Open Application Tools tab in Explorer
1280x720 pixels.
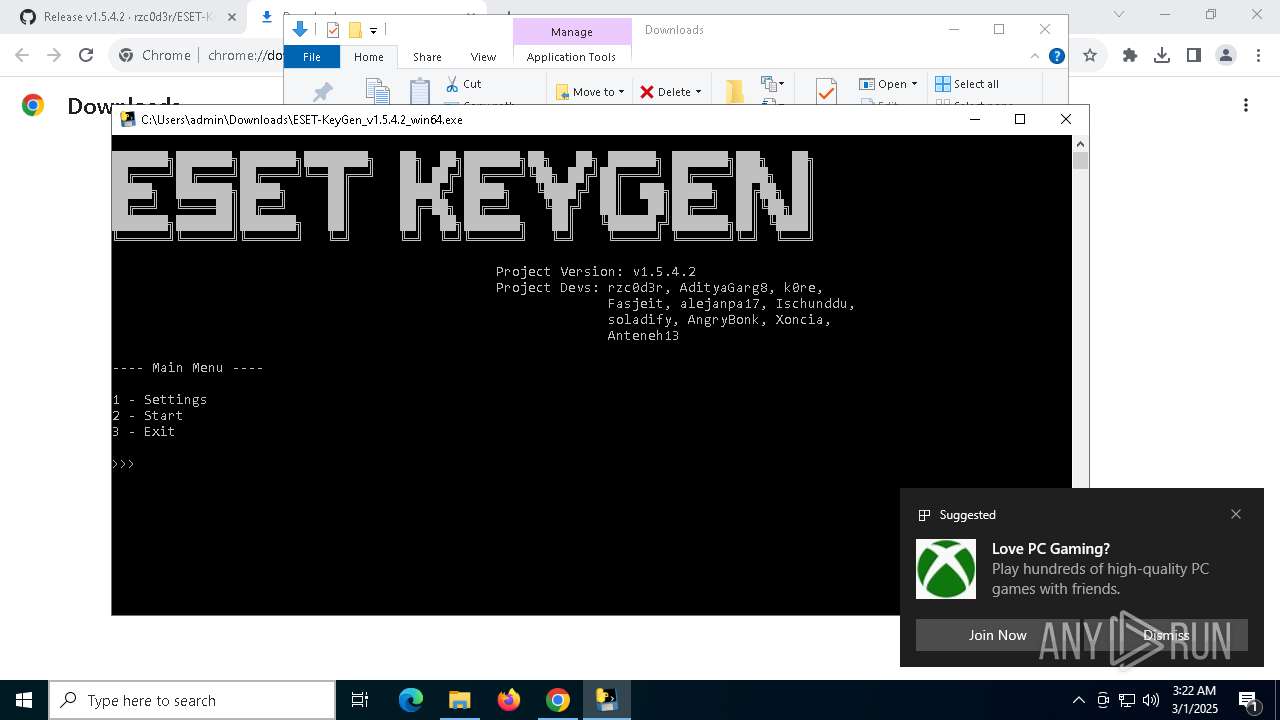571,57
